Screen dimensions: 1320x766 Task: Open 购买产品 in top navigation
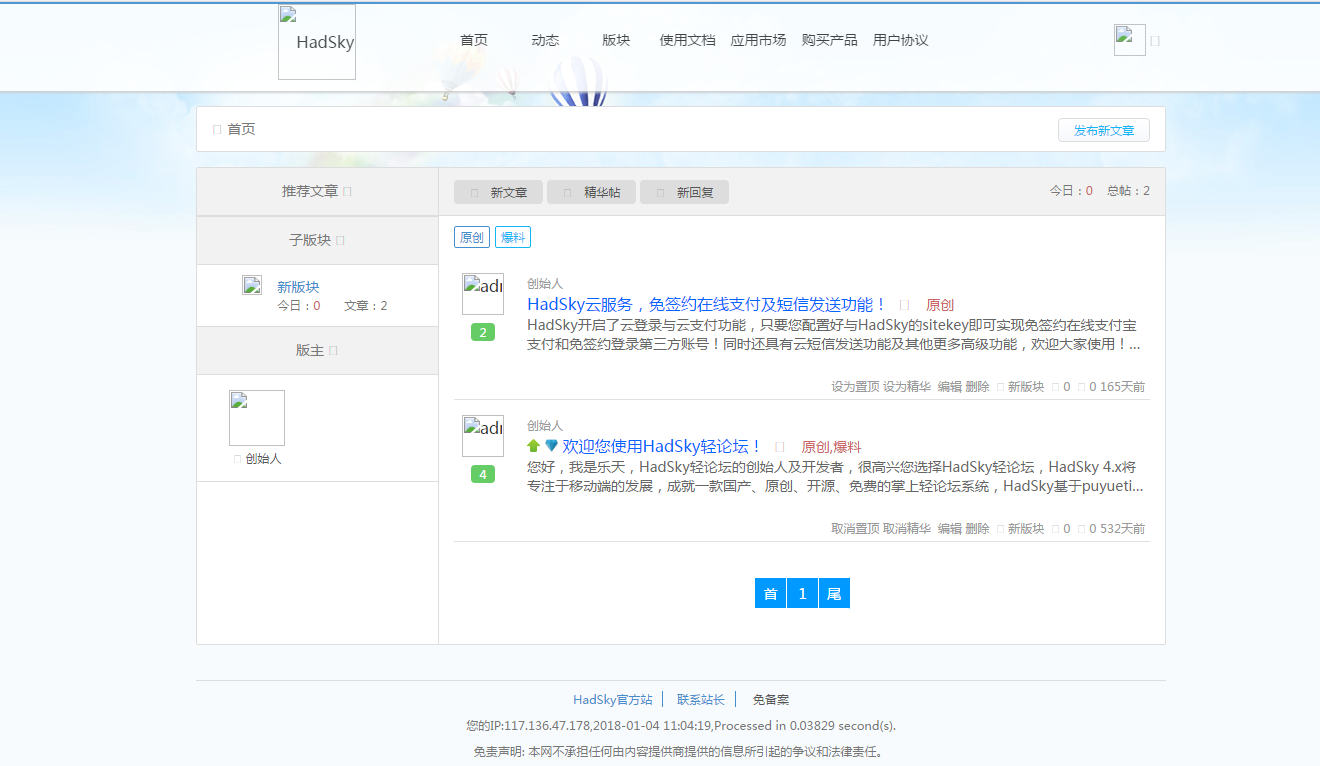click(x=829, y=40)
